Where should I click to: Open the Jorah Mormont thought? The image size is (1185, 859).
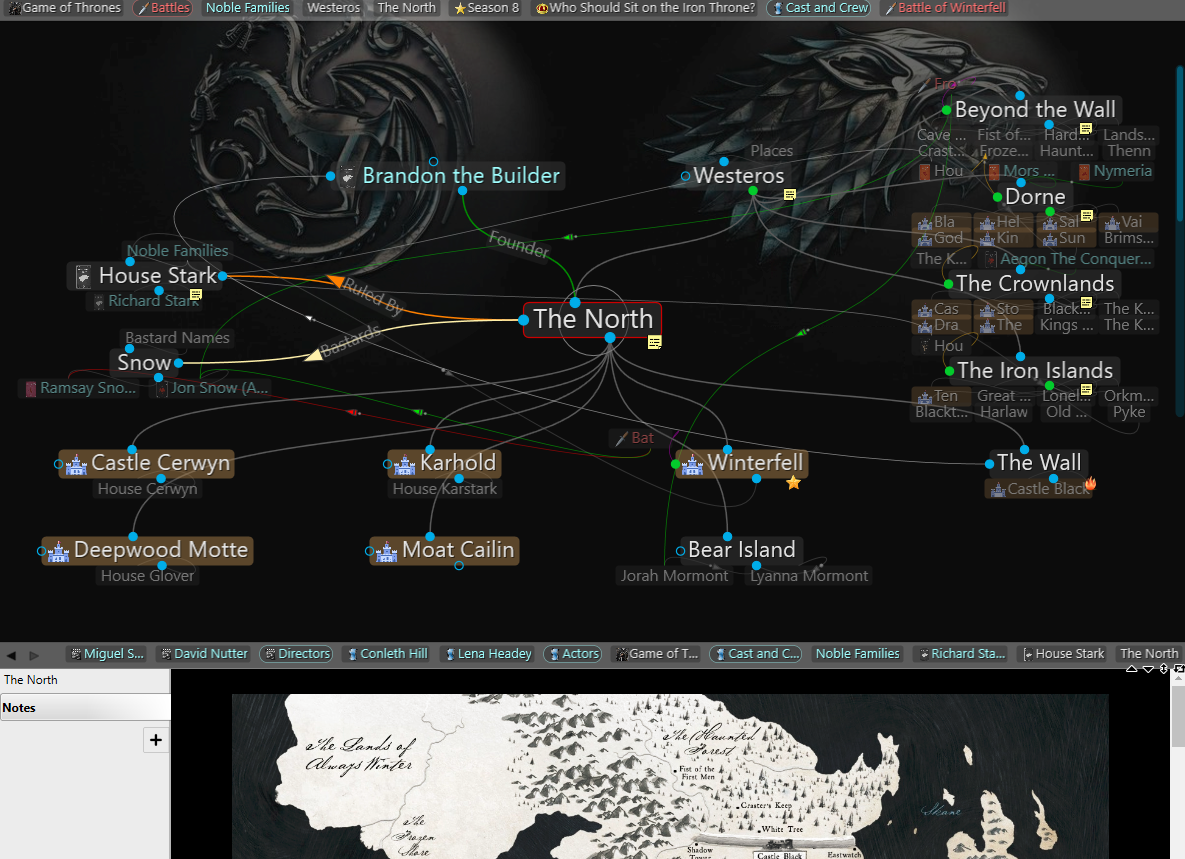(x=675, y=576)
